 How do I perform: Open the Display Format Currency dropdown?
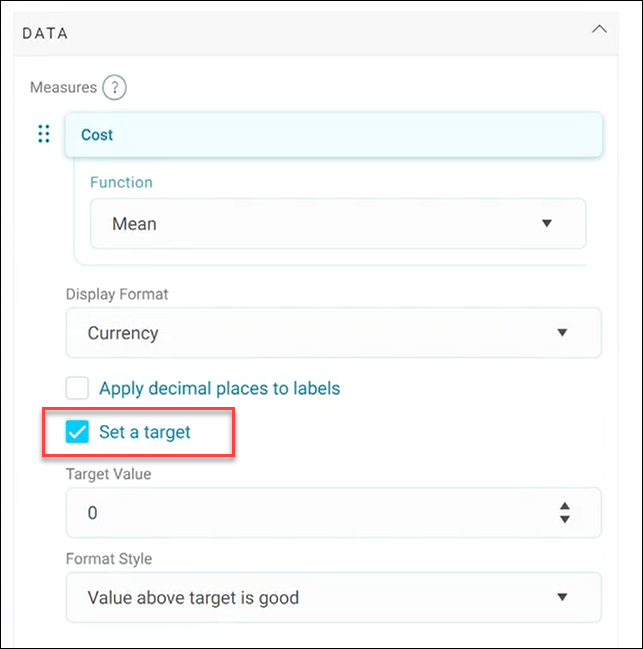[x=333, y=333]
